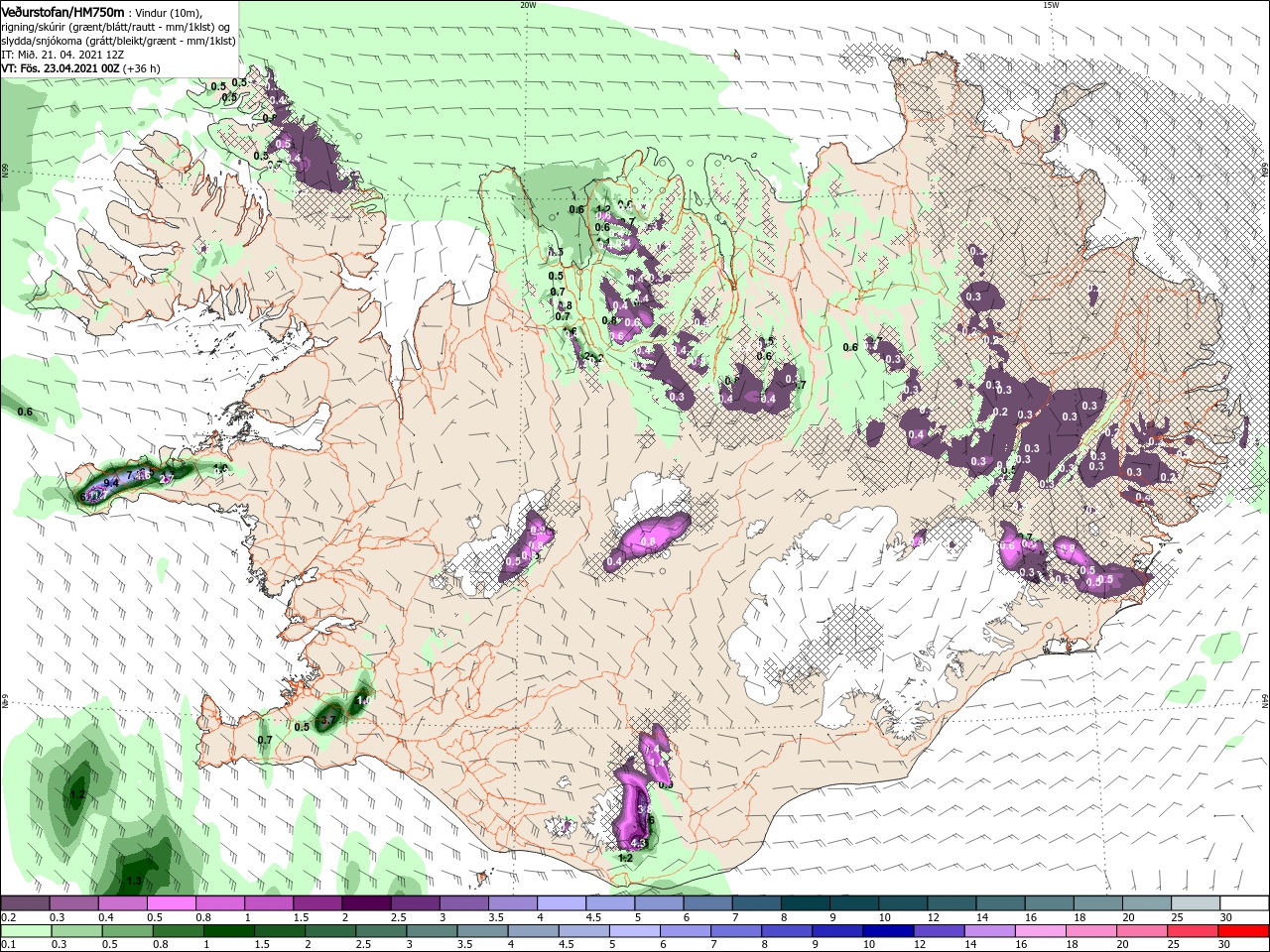Click the "9.4" rainfall value on the map
1270x952 pixels.
(x=111, y=482)
